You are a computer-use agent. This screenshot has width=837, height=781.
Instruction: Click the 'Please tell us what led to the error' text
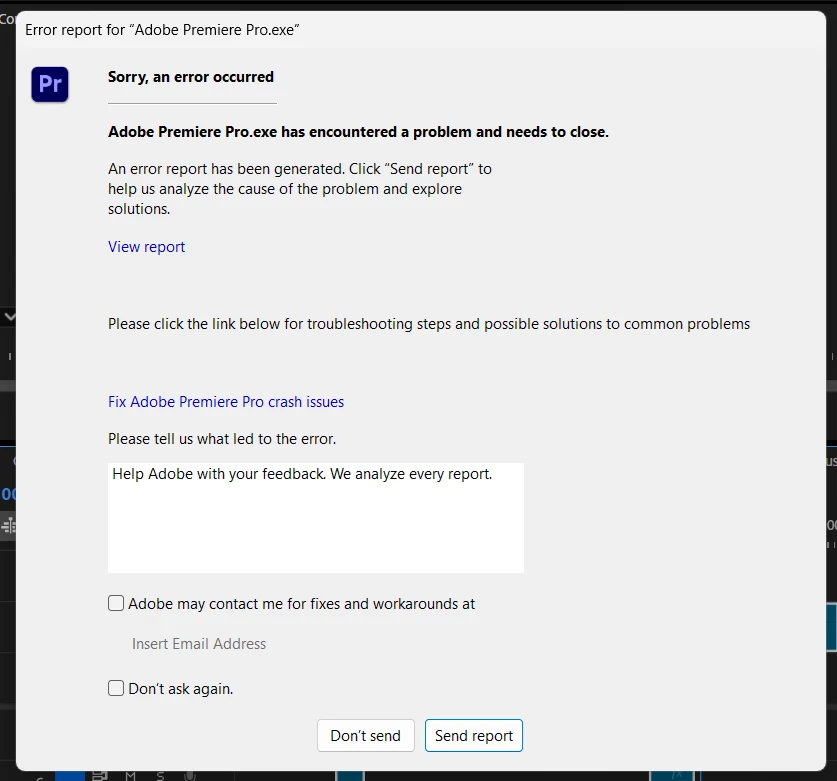[x=222, y=439]
